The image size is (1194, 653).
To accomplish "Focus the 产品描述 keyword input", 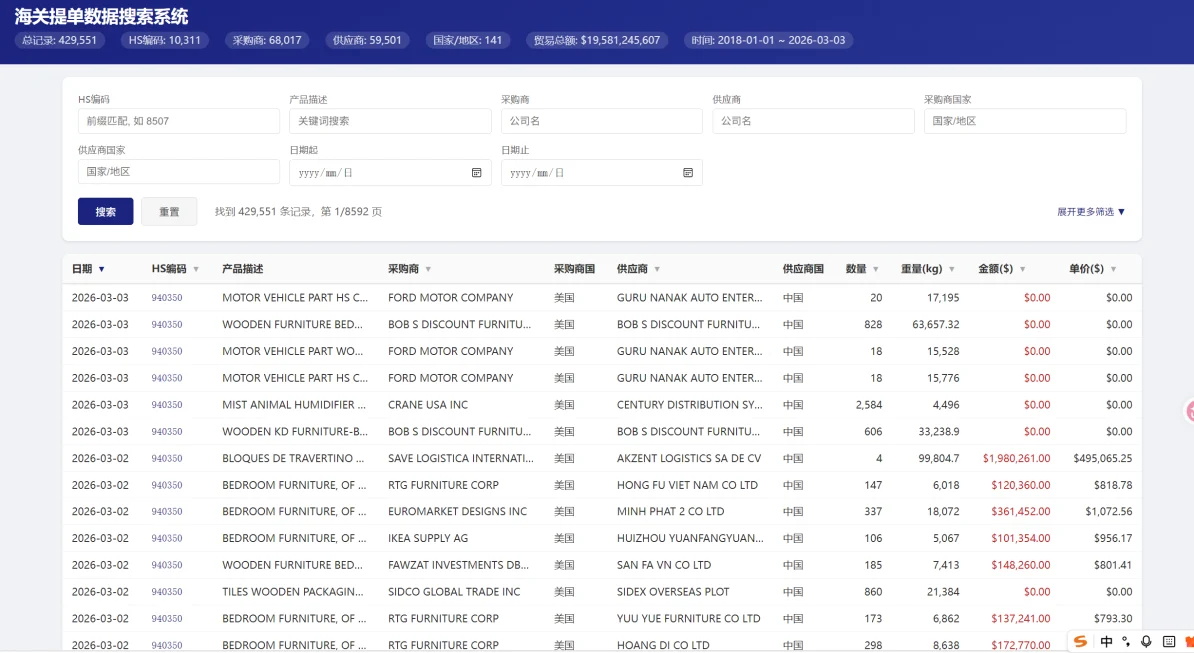I will pyautogui.click(x=390, y=121).
